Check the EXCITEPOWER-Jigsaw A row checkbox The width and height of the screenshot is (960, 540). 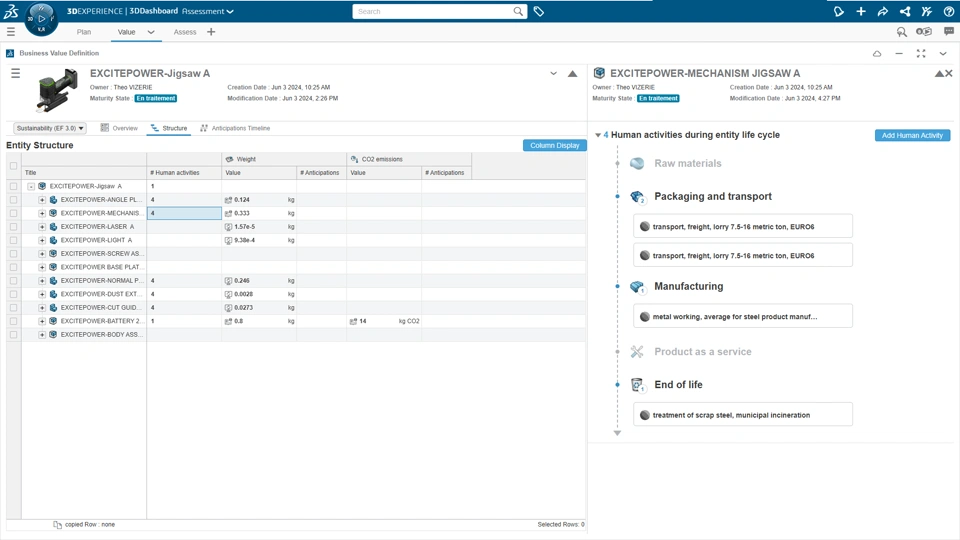13,186
